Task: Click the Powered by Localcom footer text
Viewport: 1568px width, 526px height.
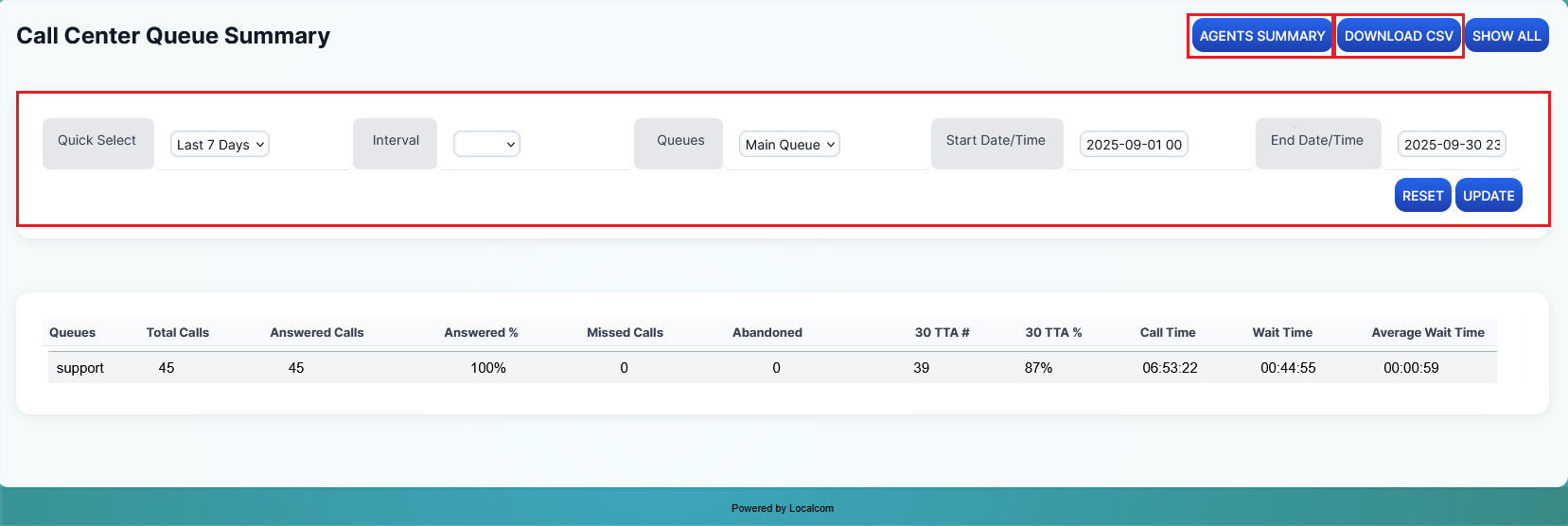Action: [x=783, y=508]
